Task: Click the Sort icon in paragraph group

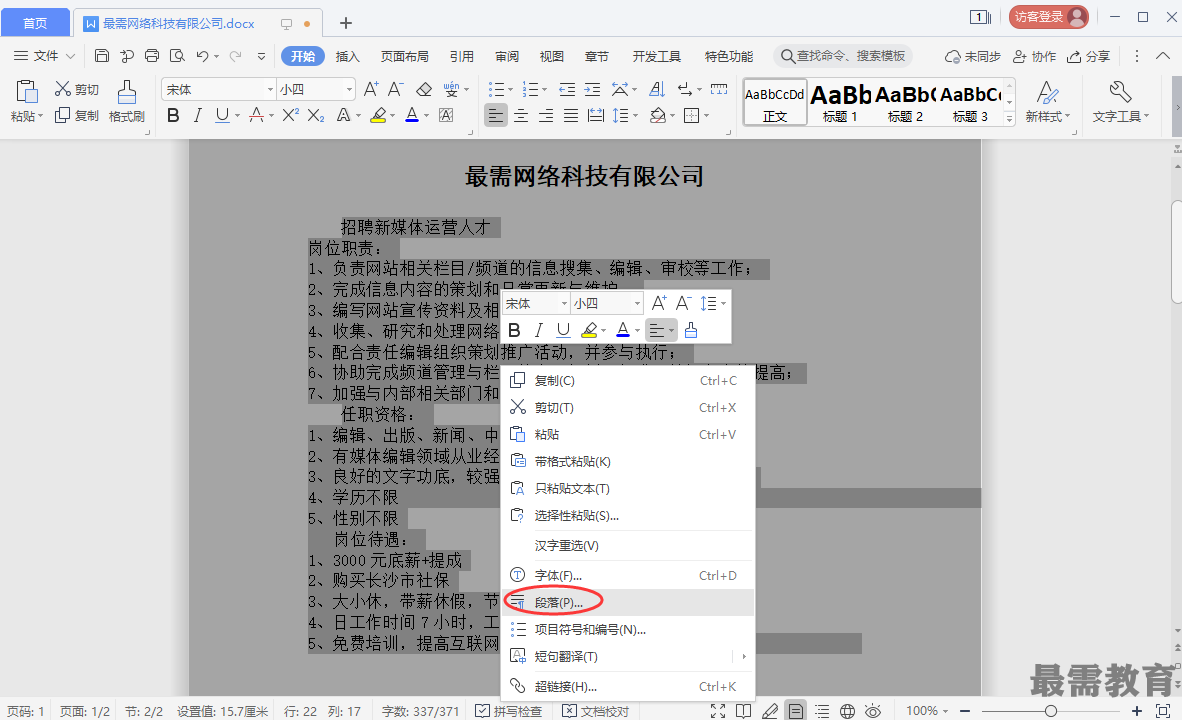Action: coord(657,90)
